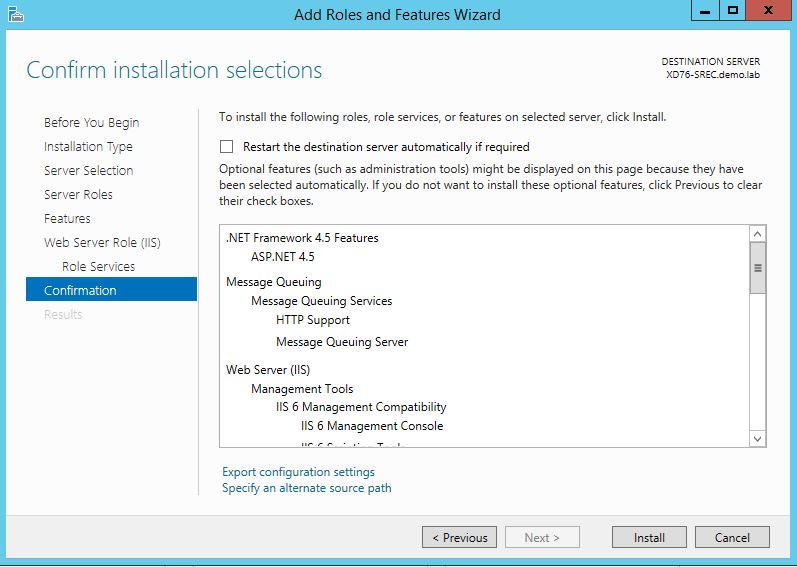
Task: Go to the Installation Type step
Action: (88, 147)
